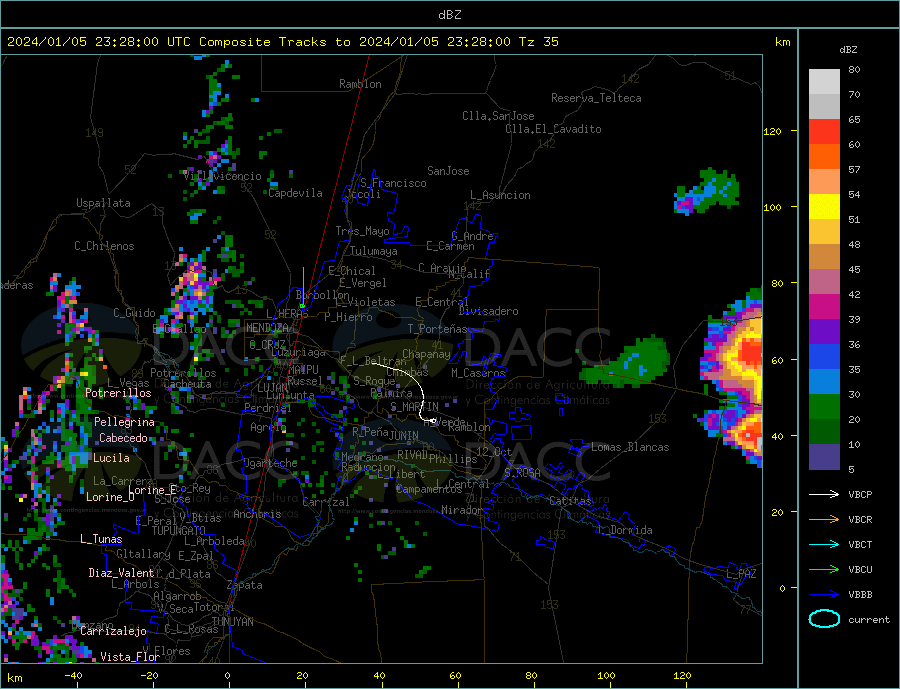The image size is (900, 689).
Task: Click the end of white VBCP storm track
Action: click(x=433, y=421)
